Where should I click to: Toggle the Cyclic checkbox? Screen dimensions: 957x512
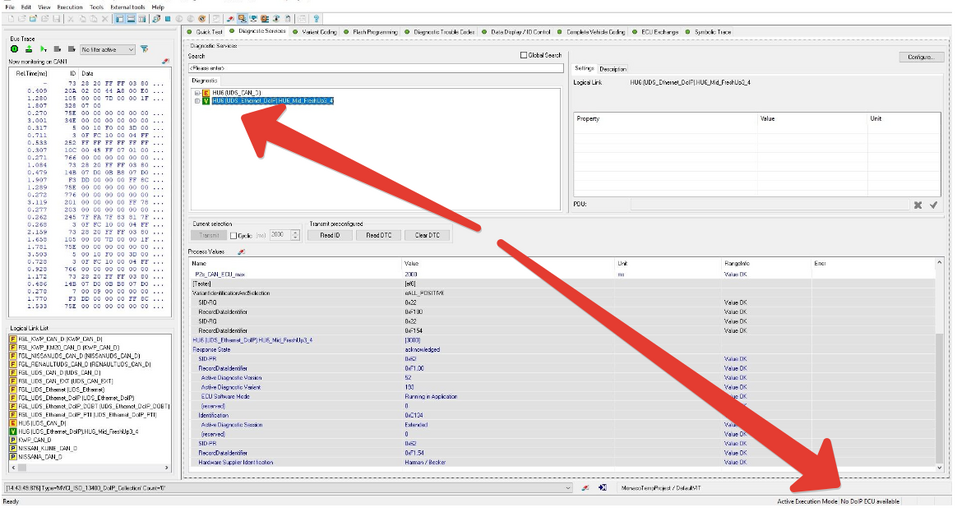tap(233, 236)
